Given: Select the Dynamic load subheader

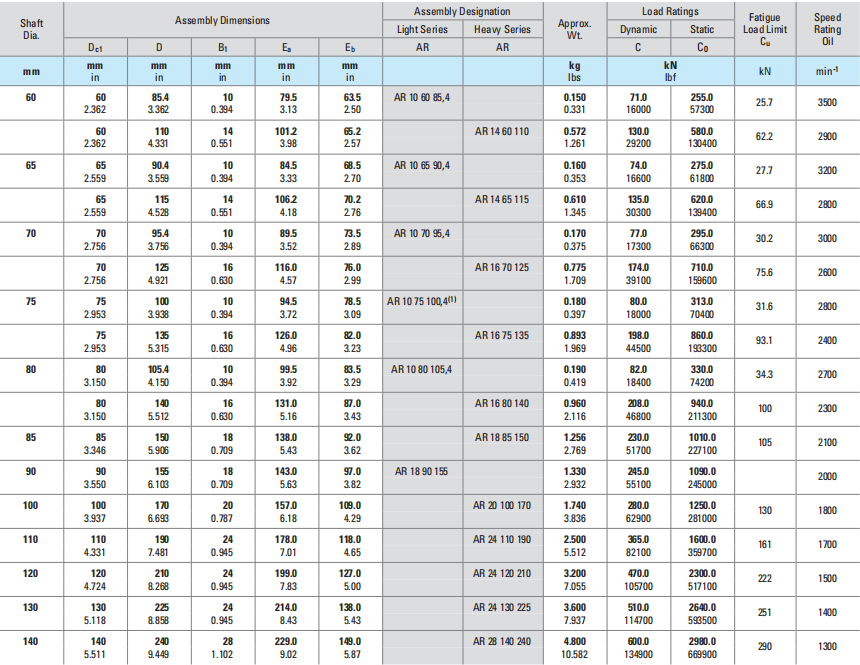Looking at the screenshot, I should click(x=638, y=30).
